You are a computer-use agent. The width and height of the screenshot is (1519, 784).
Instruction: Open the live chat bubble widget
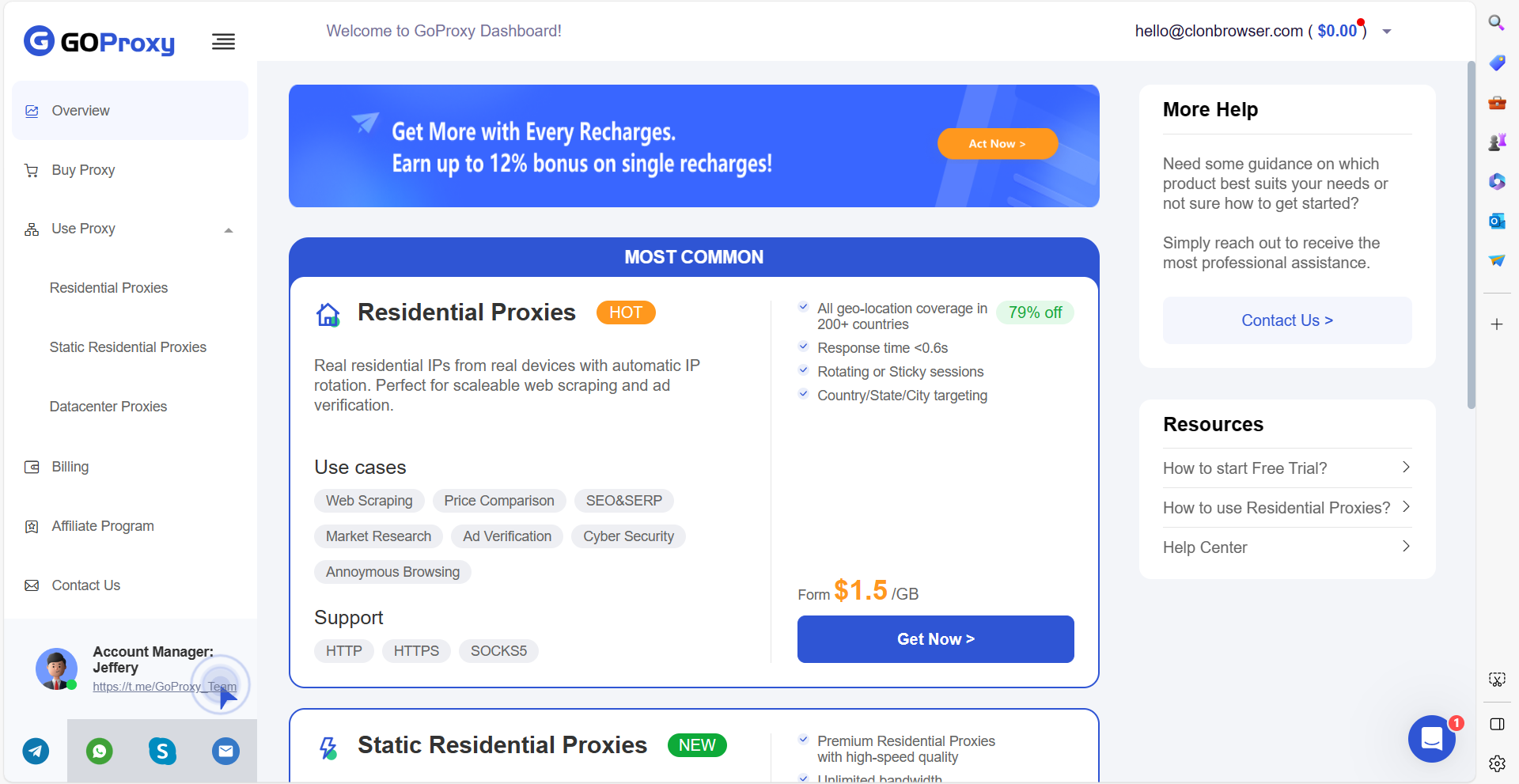pos(1432,739)
